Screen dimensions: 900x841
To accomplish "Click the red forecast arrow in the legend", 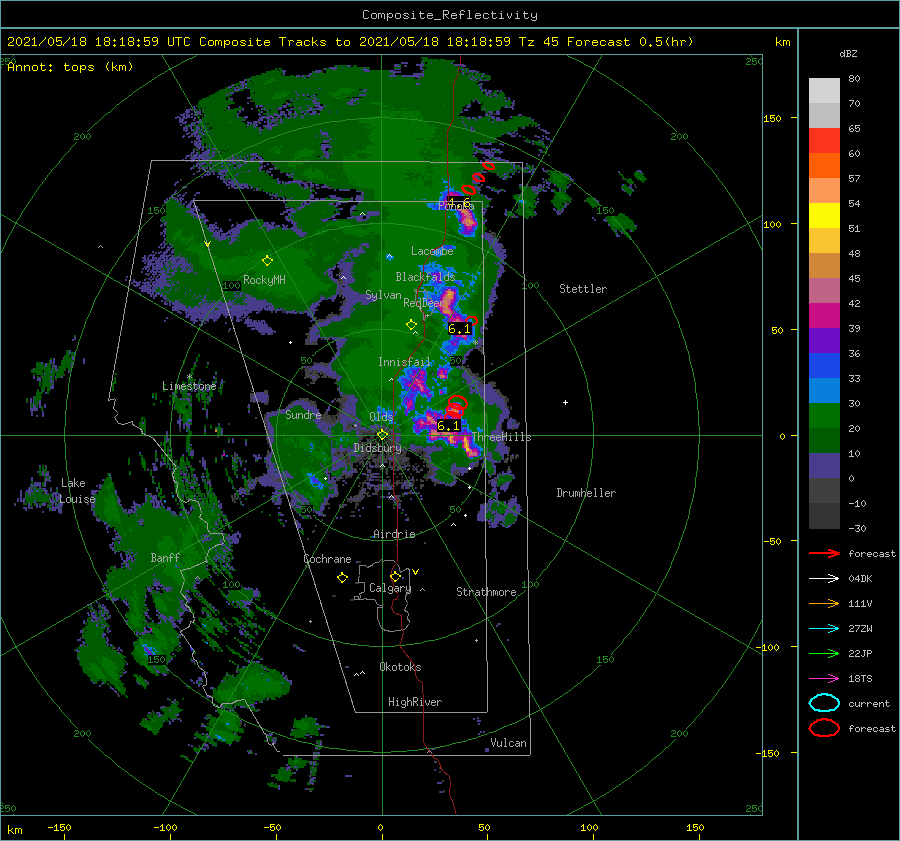I will tap(824, 553).
